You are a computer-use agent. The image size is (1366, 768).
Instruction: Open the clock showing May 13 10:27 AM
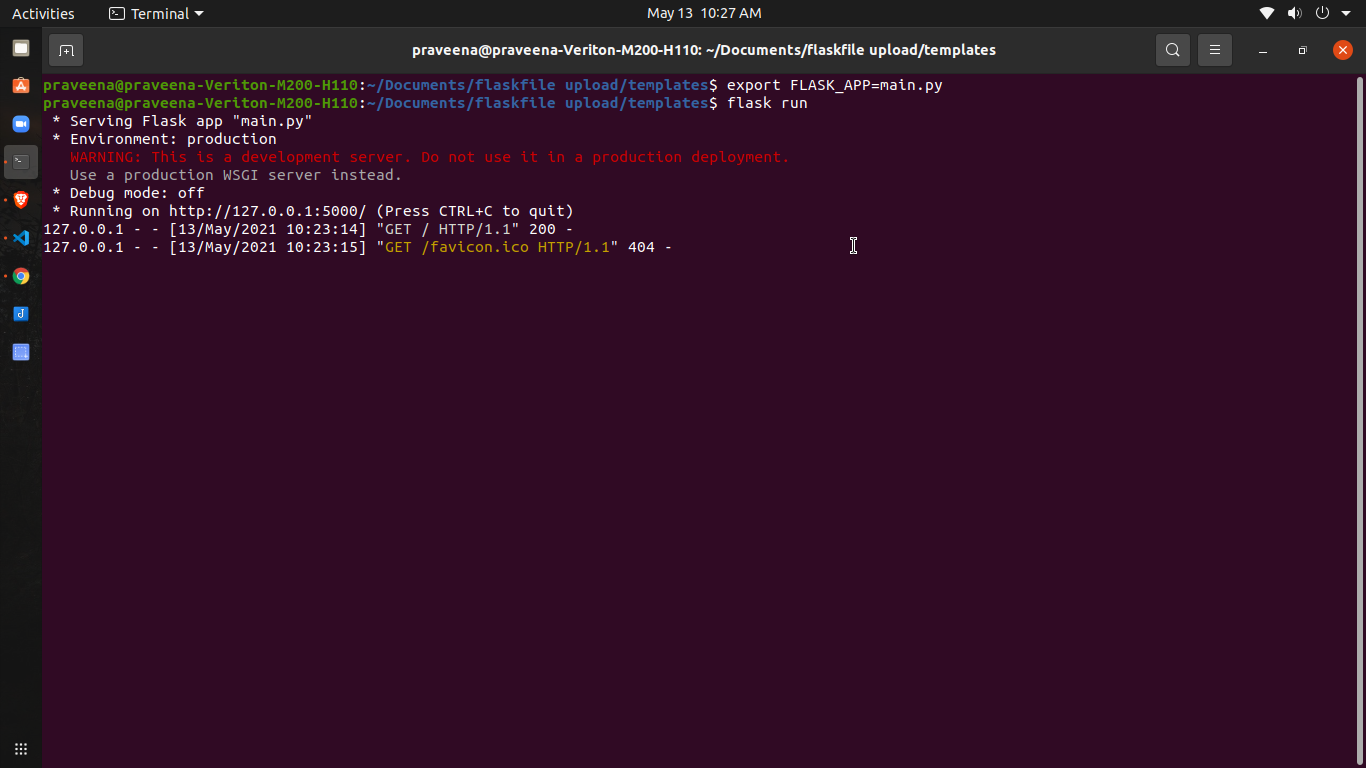point(704,13)
